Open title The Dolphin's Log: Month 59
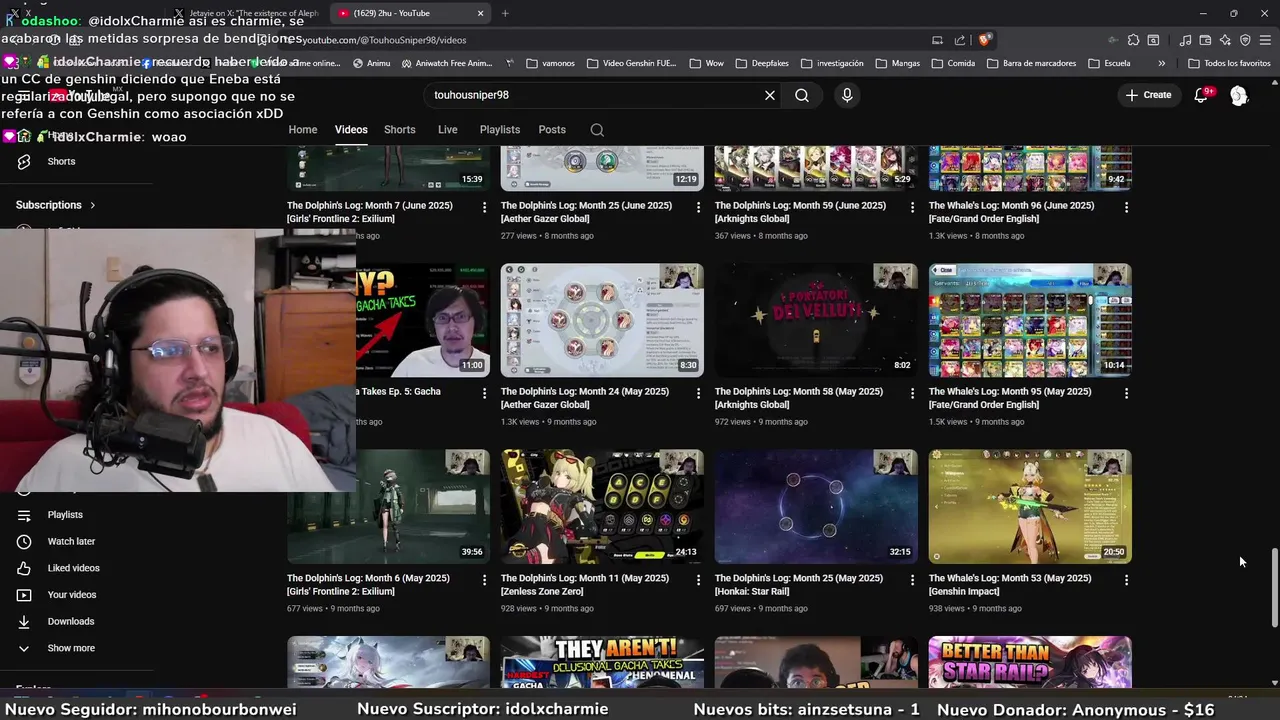The image size is (1280, 720). coord(800,212)
